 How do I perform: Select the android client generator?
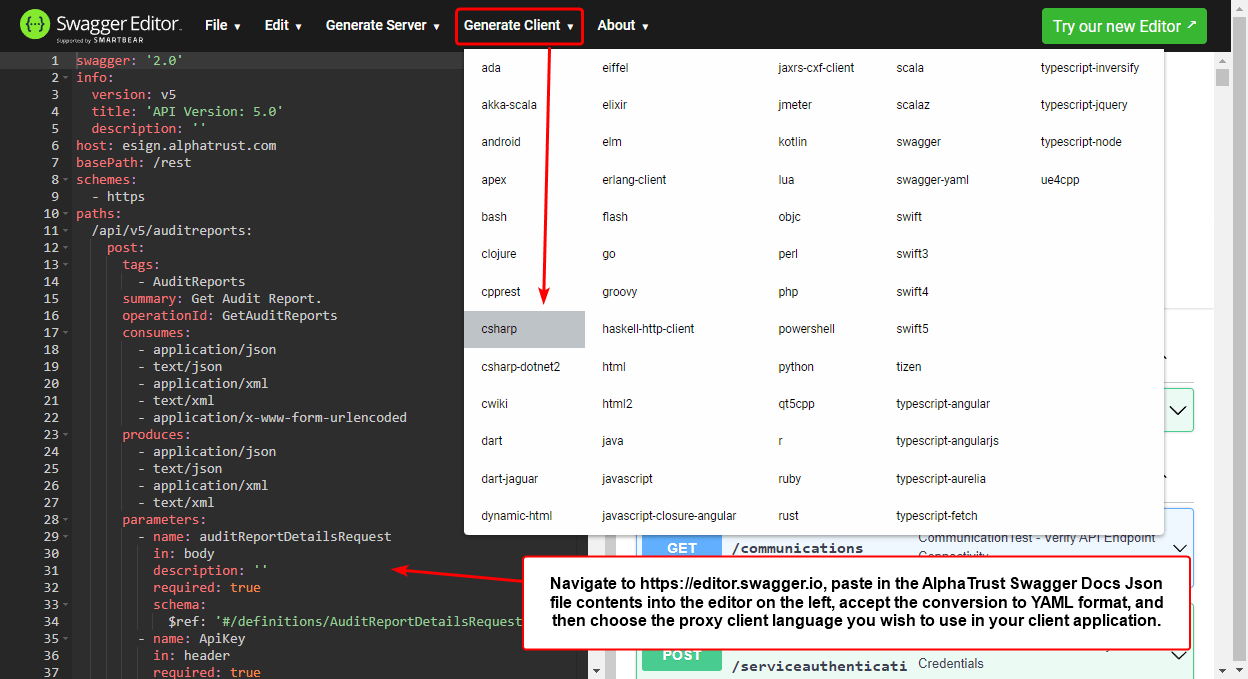tap(501, 142)
